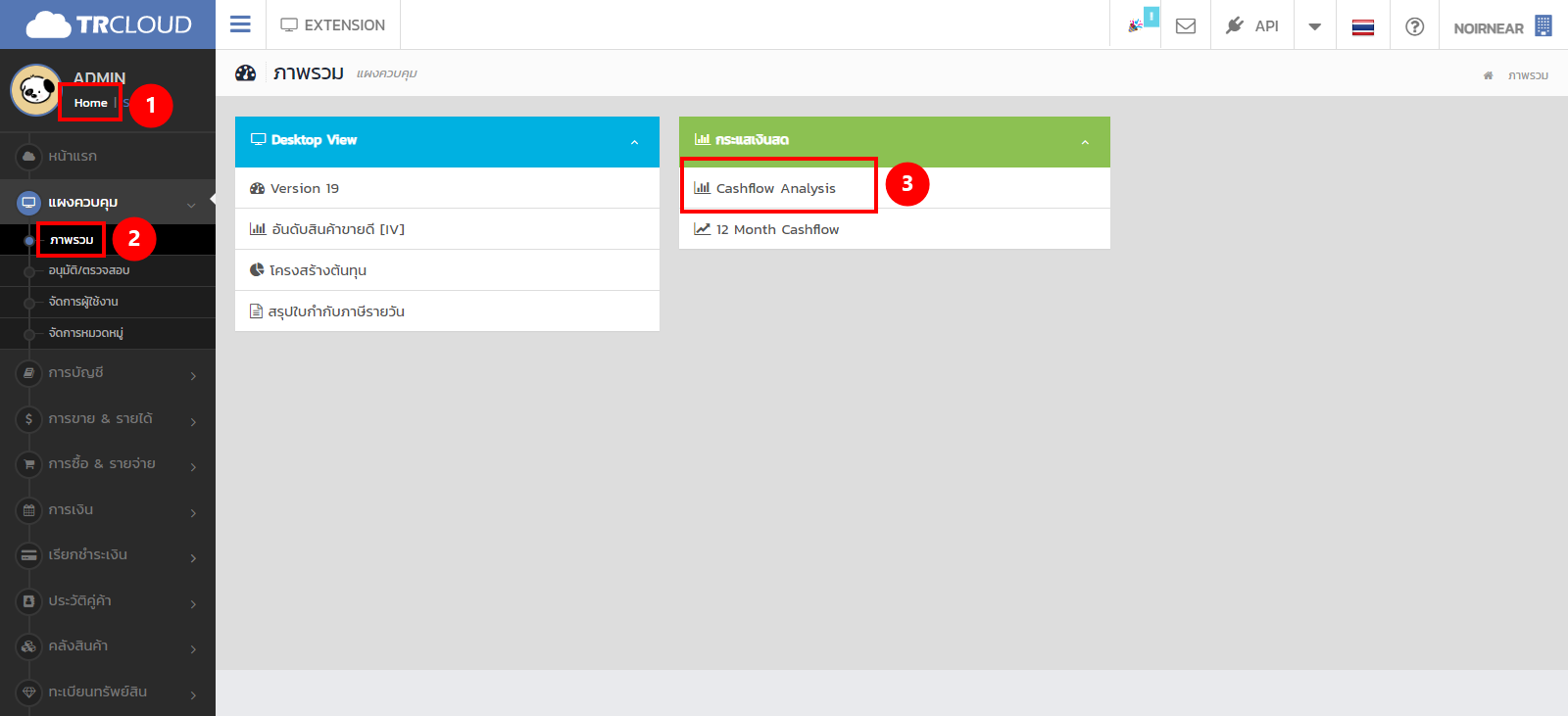Click the card icon beside เรียกชำระเงิน

[28, 554]
